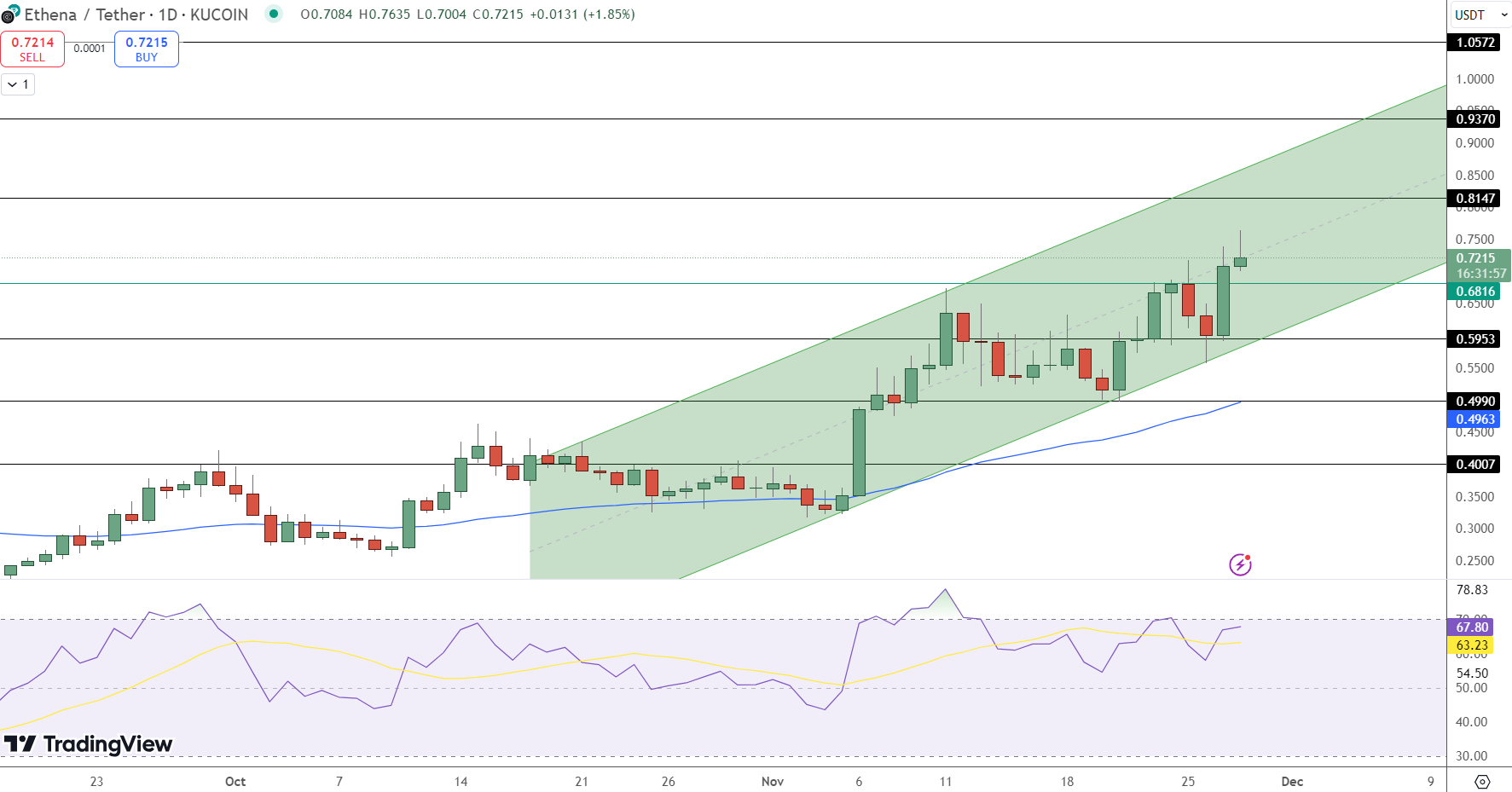Click the purple RSI 67.80 value label
The height and width of the screenshot is (792, 1512).
pos(1471,627)
